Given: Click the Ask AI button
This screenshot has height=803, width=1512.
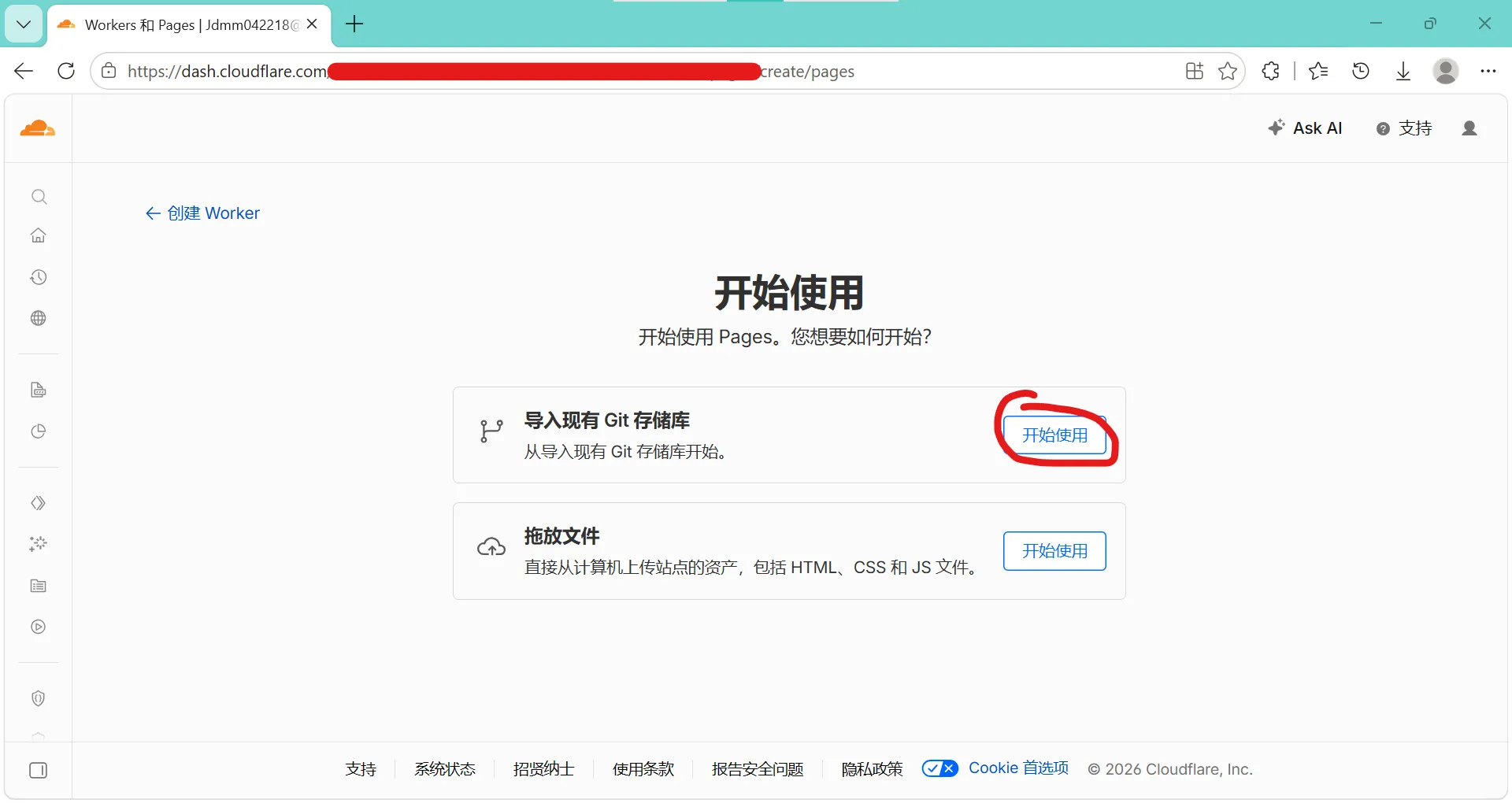Looking at the screenshot, I should [1305, 128].
